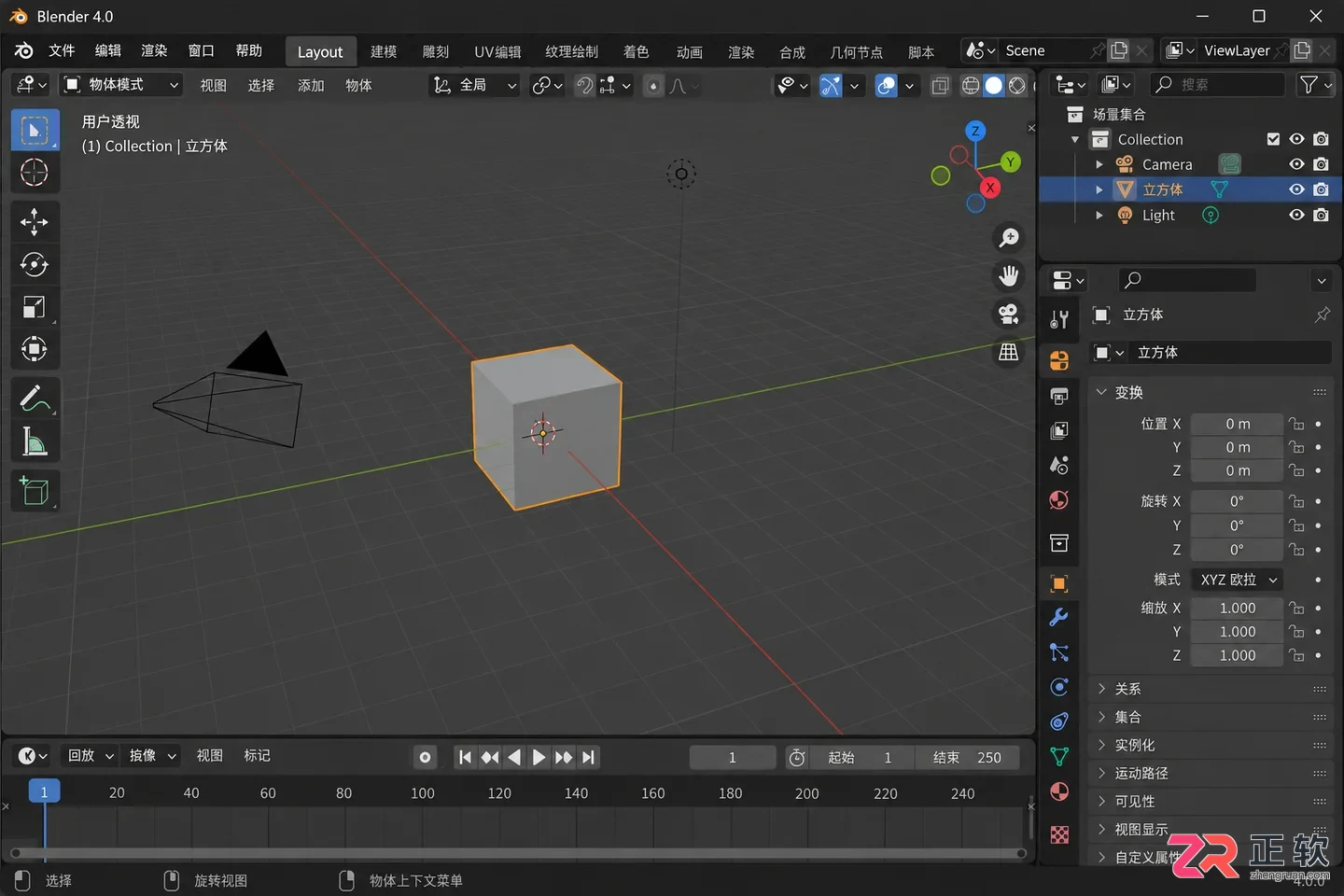Lock the 位置 X value

click(1296, 424)
